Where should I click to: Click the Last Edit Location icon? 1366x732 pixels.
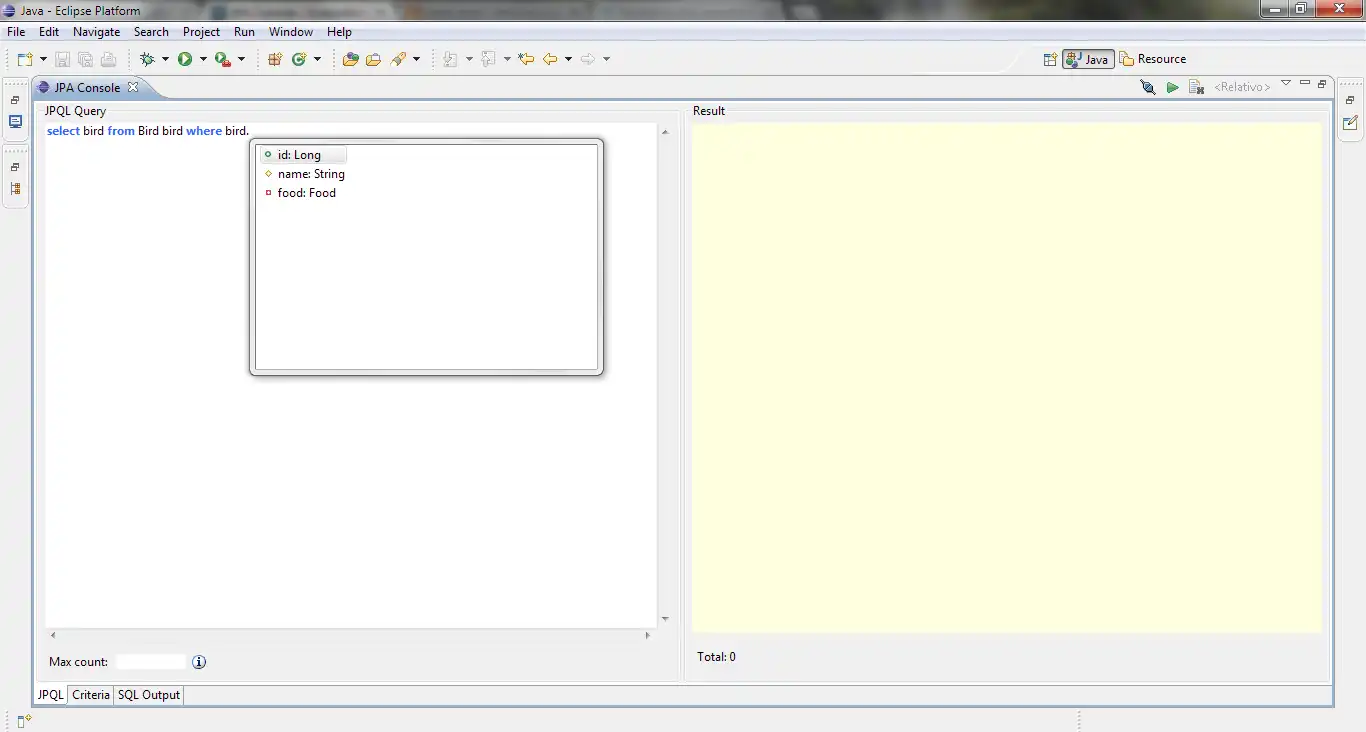pyautogui.click(x=526, y=59)
